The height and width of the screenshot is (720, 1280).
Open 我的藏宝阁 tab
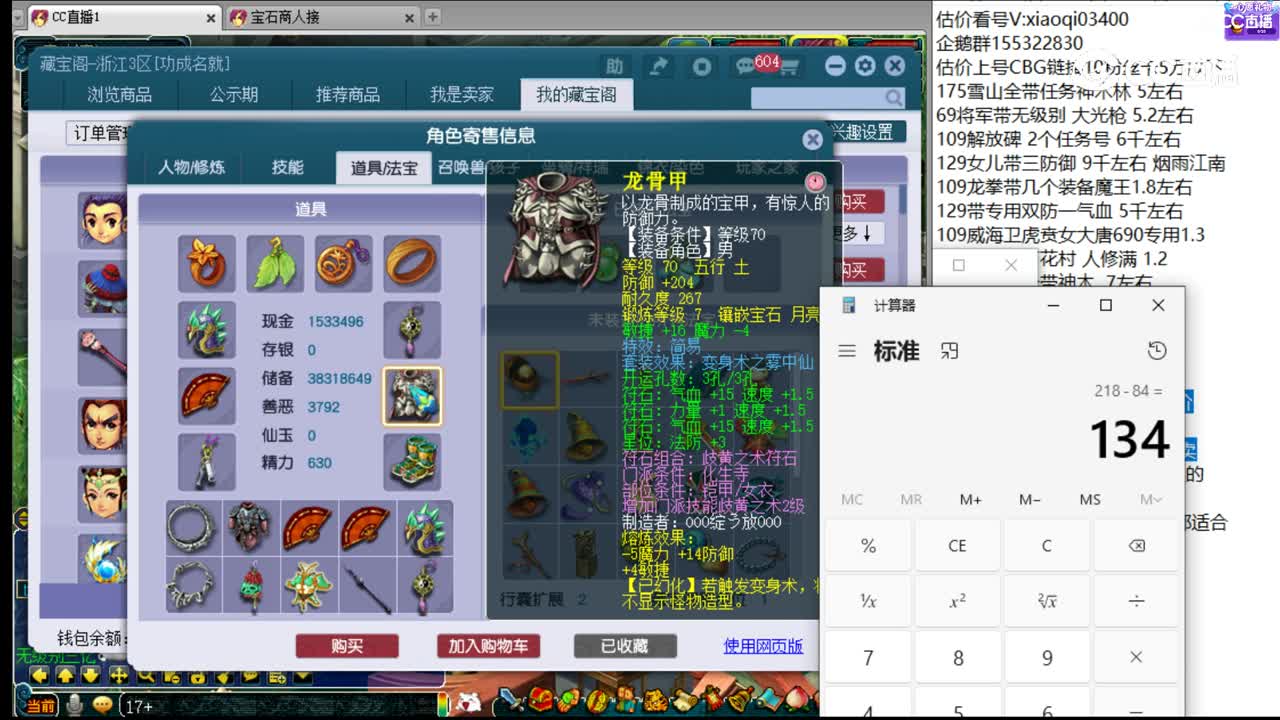coord(576,95)
